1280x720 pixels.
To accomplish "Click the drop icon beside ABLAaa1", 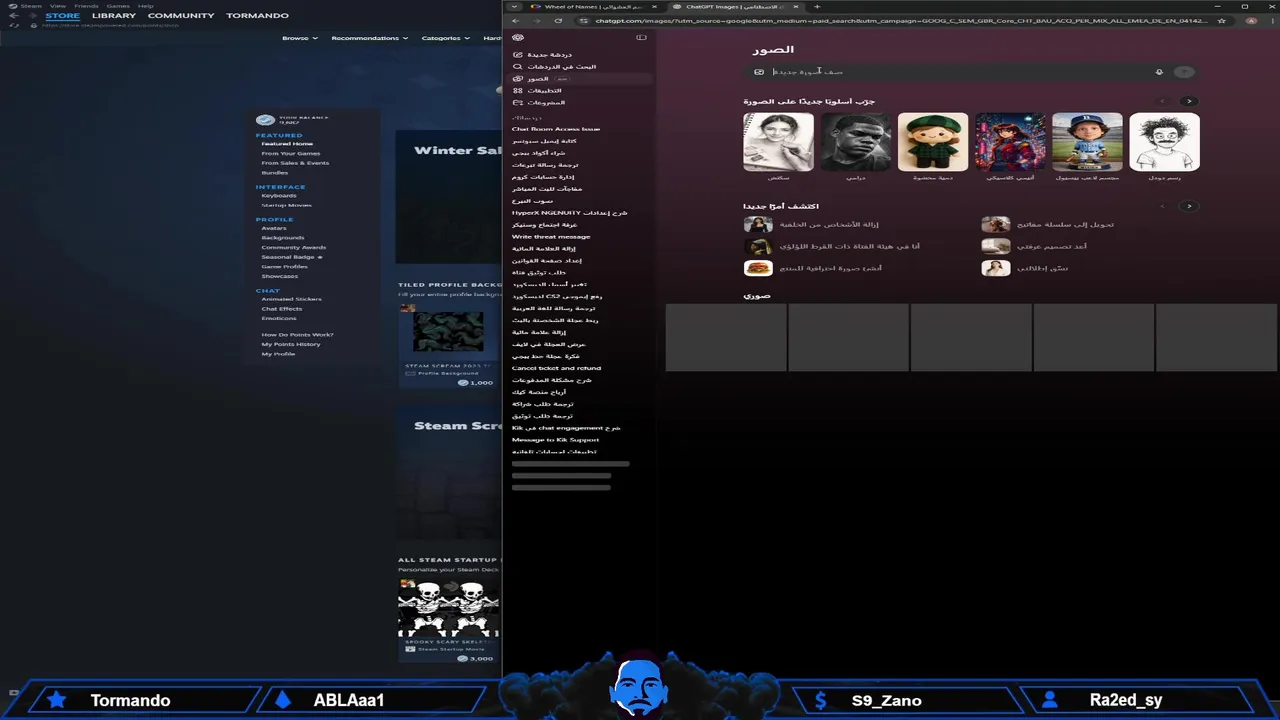I will click(283, 700).
